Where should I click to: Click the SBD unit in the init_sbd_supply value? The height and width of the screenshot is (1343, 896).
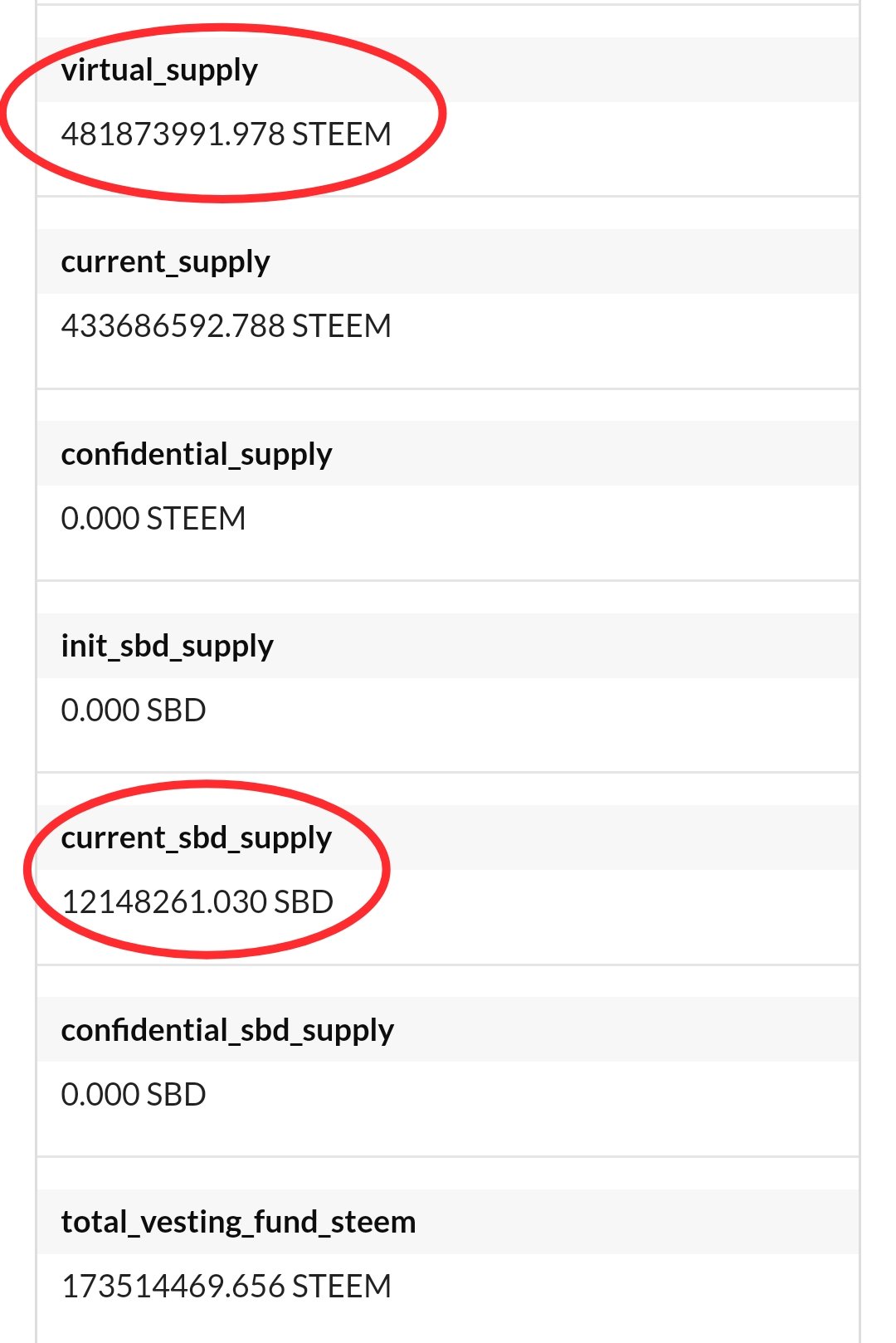(175, 711)
